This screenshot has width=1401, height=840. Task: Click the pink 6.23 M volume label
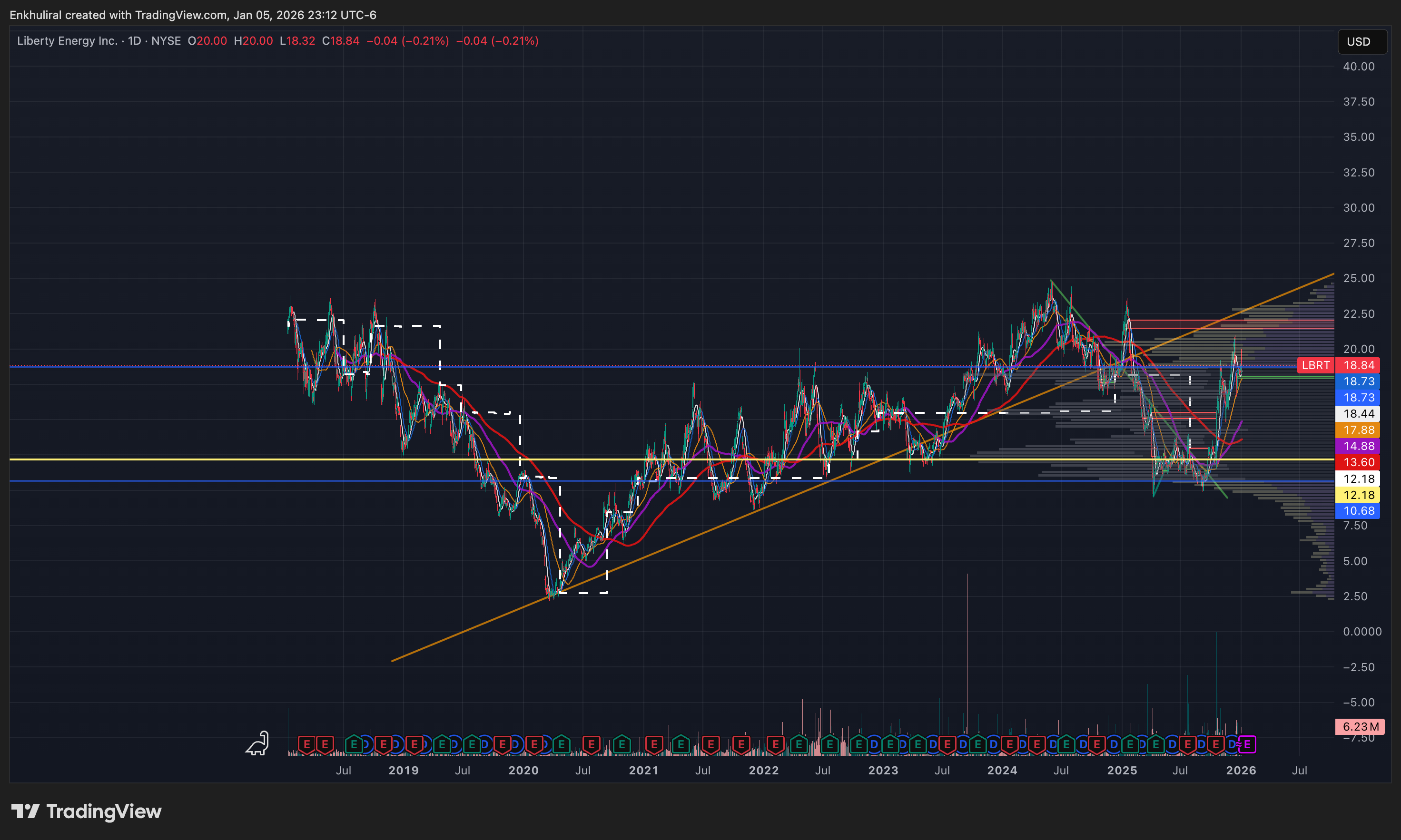tap(1360, 726)
